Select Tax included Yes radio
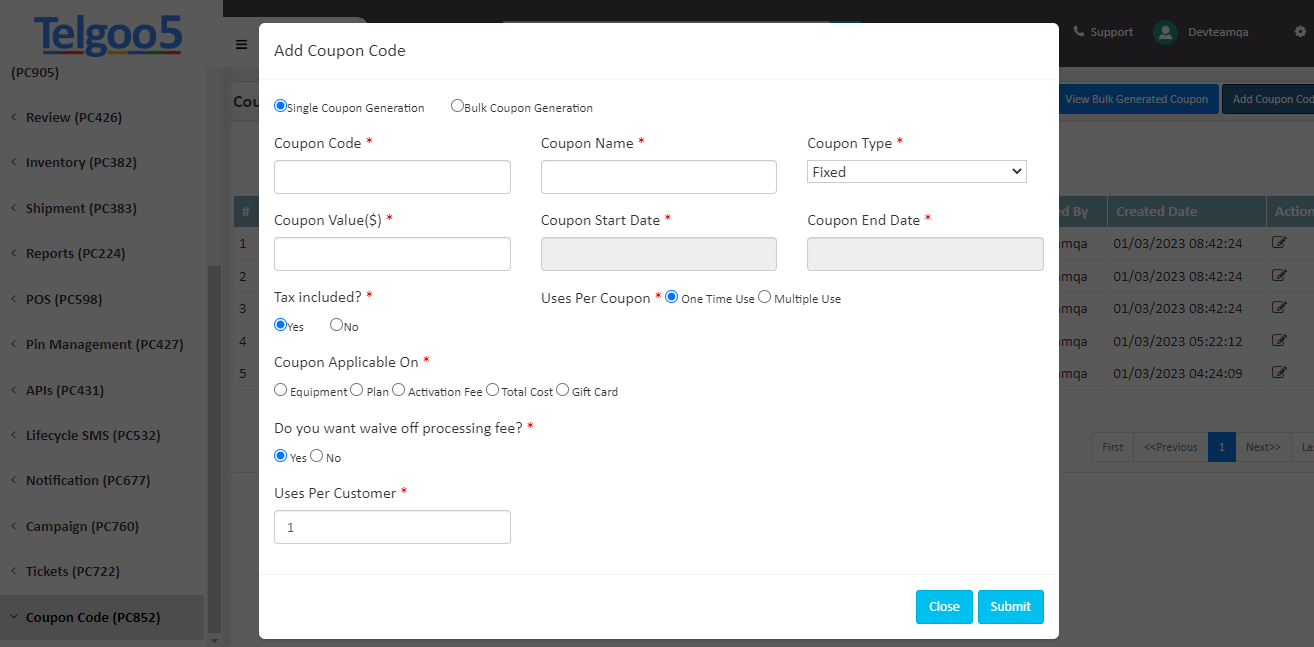 click(280, 324)
